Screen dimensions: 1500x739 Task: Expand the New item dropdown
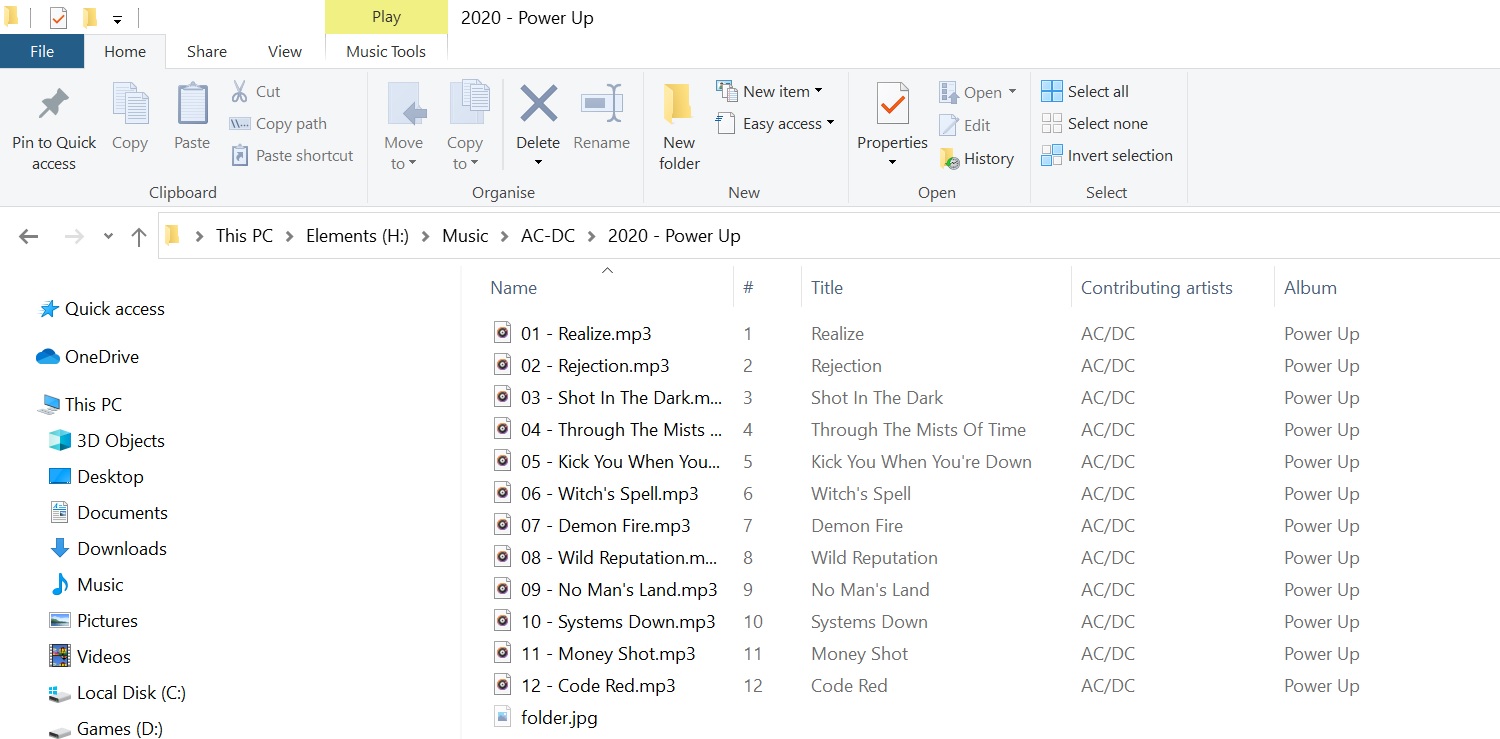[818, 91]
